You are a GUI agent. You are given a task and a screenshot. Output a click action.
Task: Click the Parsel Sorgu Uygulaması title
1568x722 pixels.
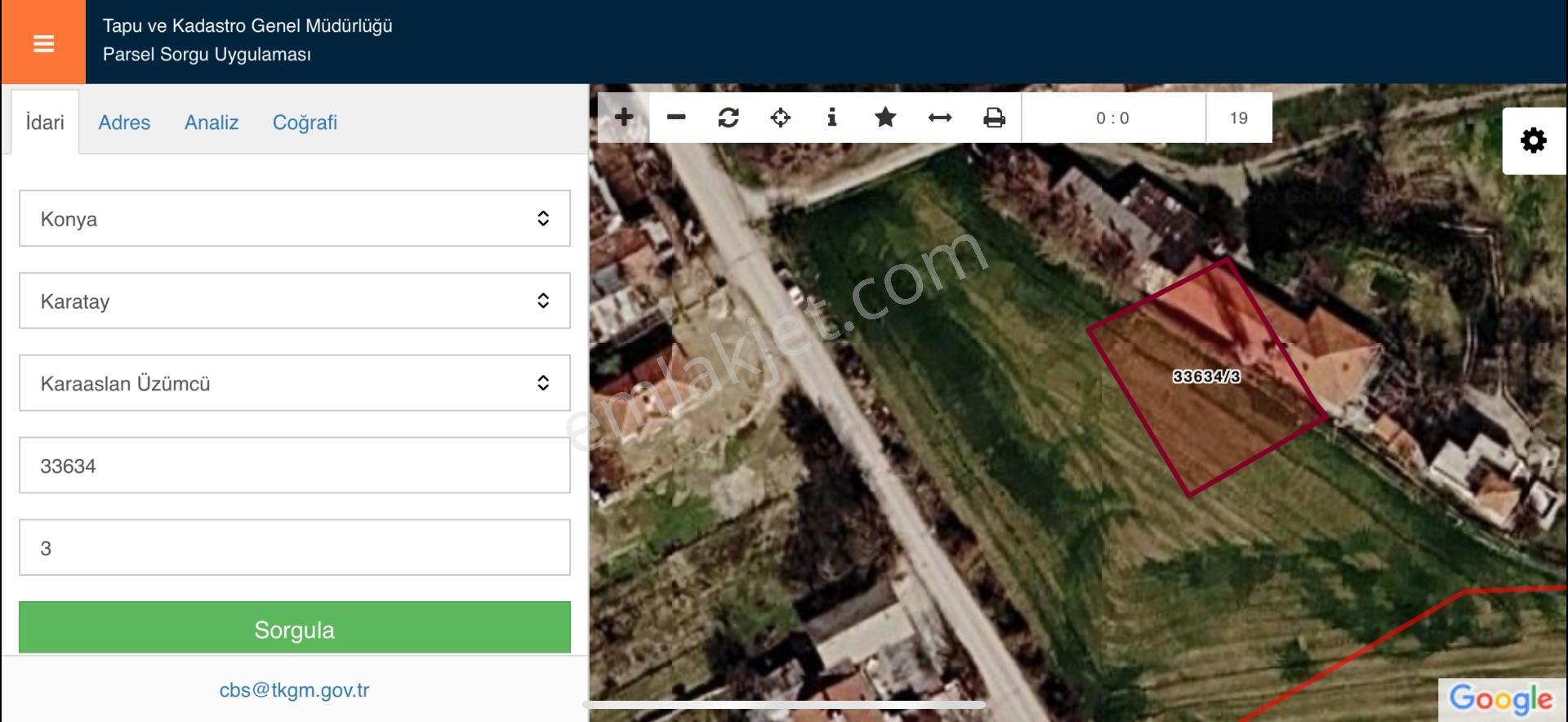tap(207, 55)
